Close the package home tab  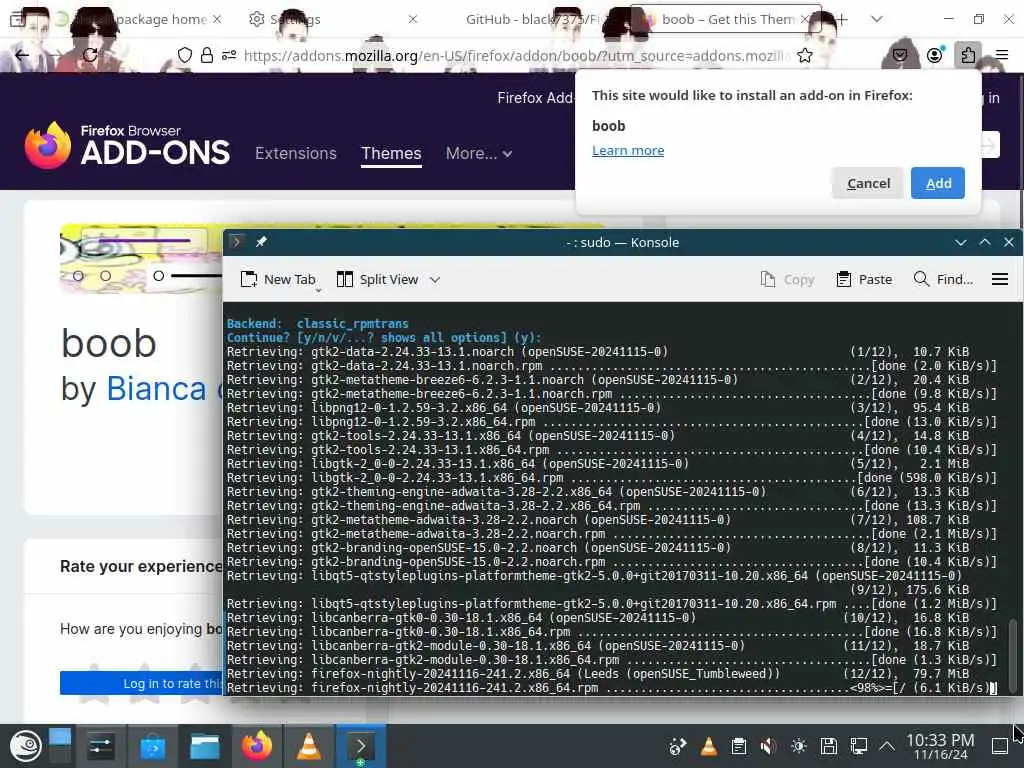click(x=217, y=20)
